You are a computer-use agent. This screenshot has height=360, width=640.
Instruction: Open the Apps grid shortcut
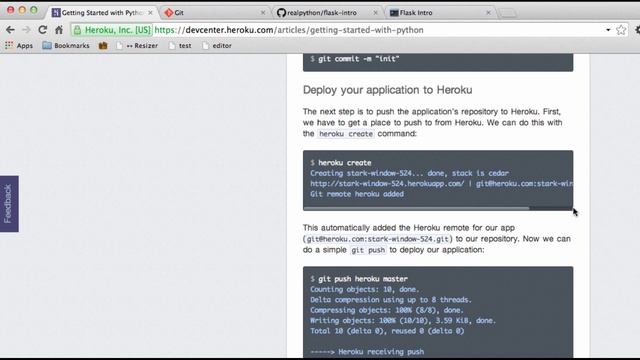(19, 46)
